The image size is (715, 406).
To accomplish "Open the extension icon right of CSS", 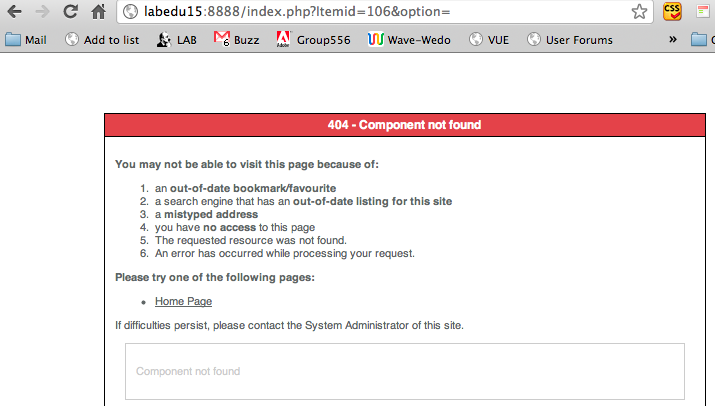I will 703,11.
